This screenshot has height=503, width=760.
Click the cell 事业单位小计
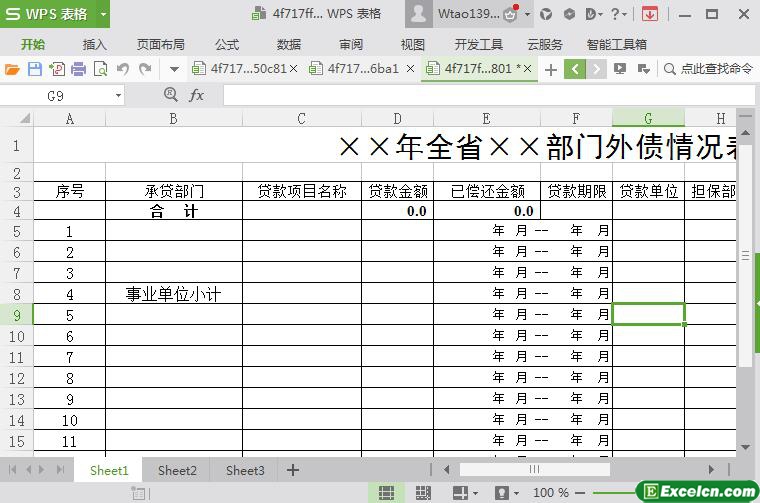click(174, 294)
